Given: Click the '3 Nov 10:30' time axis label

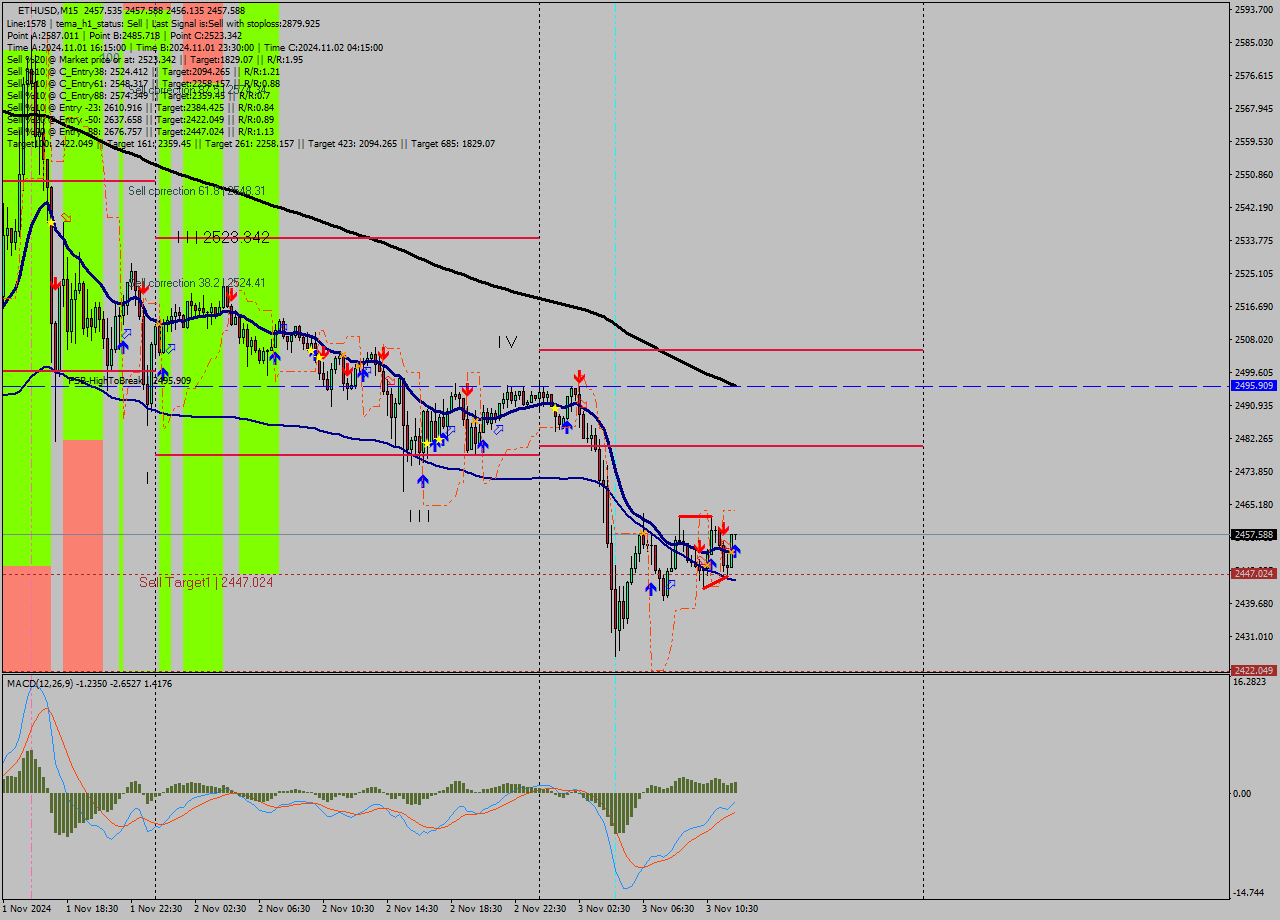Looking at the screenshot, I should point(732,909).
